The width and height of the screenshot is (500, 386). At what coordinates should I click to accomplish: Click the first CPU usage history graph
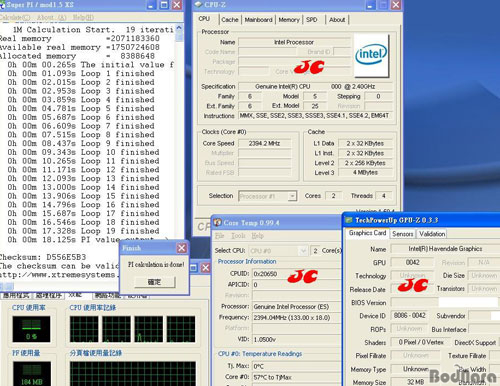pyautogui.click(x=84, y=329)
